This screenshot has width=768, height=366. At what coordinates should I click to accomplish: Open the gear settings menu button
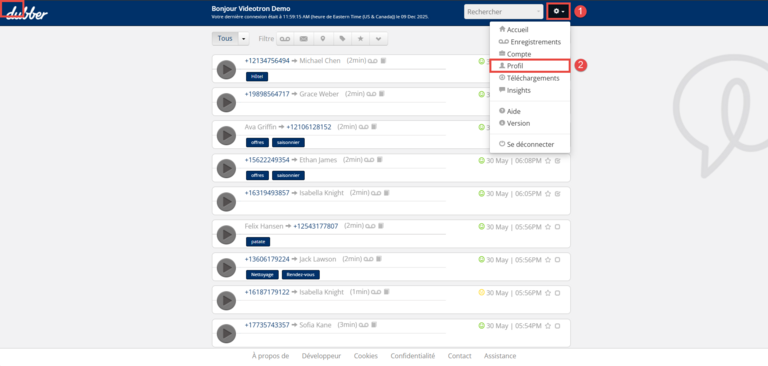(x=558, y=11)
